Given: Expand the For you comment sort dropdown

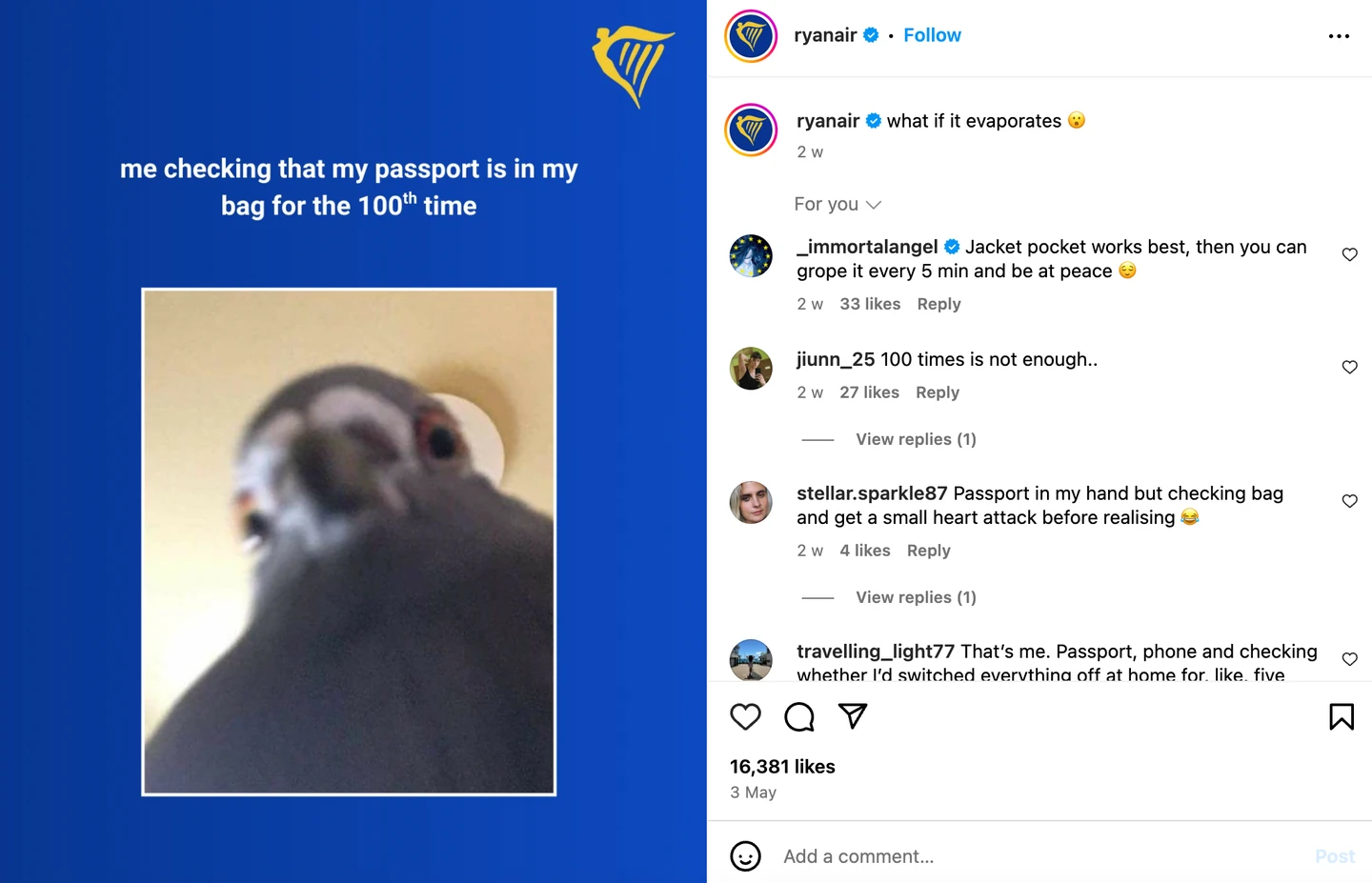Looking at the screenshot, I should (x=837, y=204).
